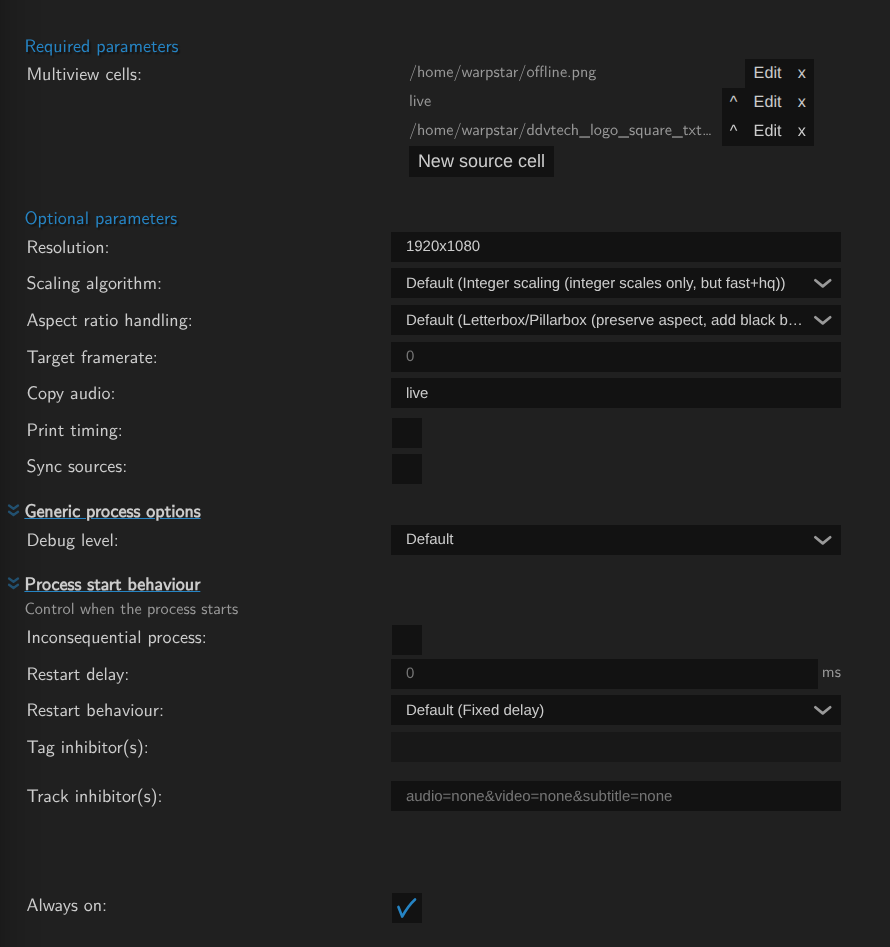The image size is (890, 947).
Task: Edit the offline.png multiview cell
Action: pyautogui.click(x=767, y=73)
